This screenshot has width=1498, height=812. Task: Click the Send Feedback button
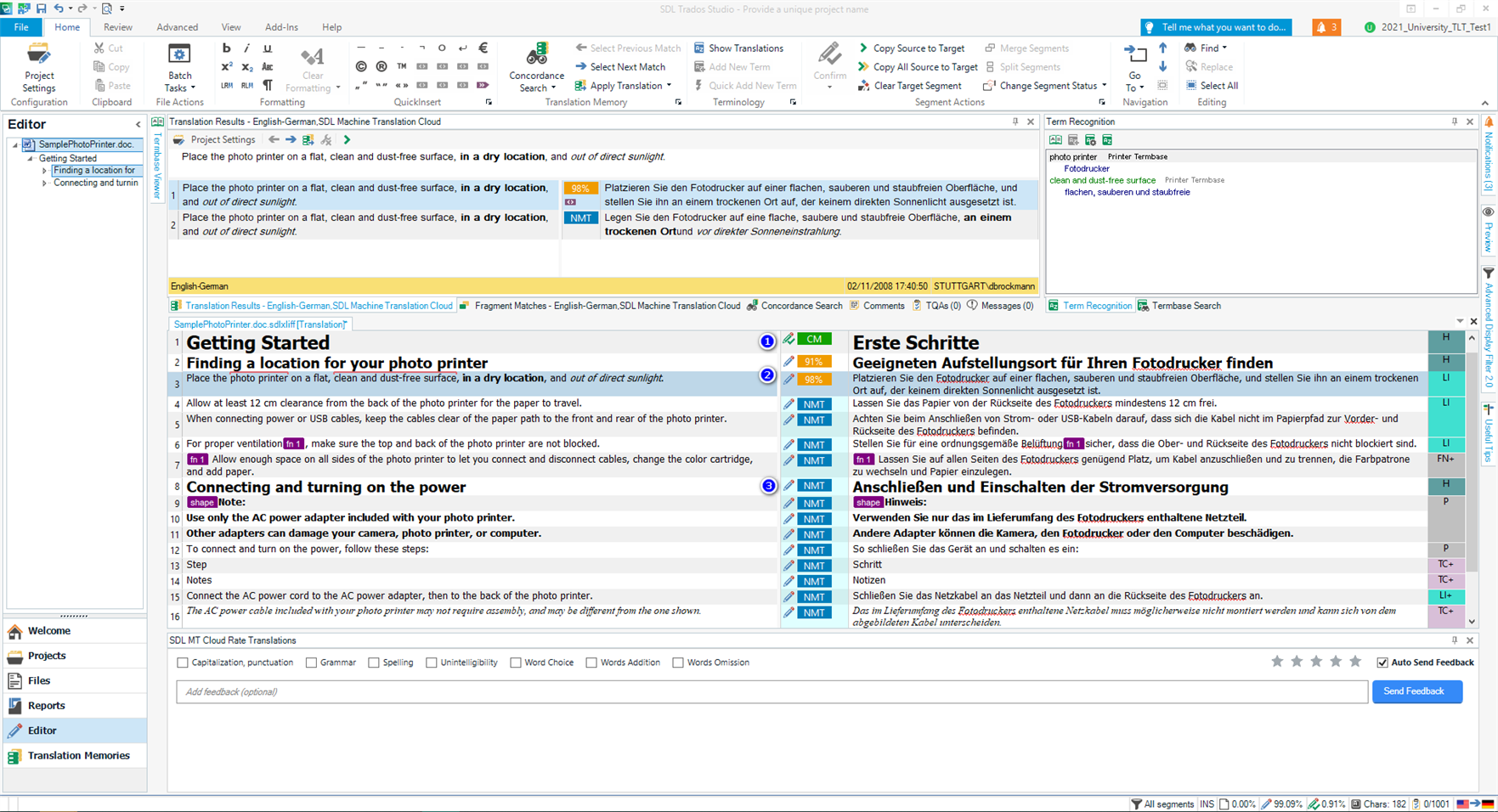click(1416, 691)
